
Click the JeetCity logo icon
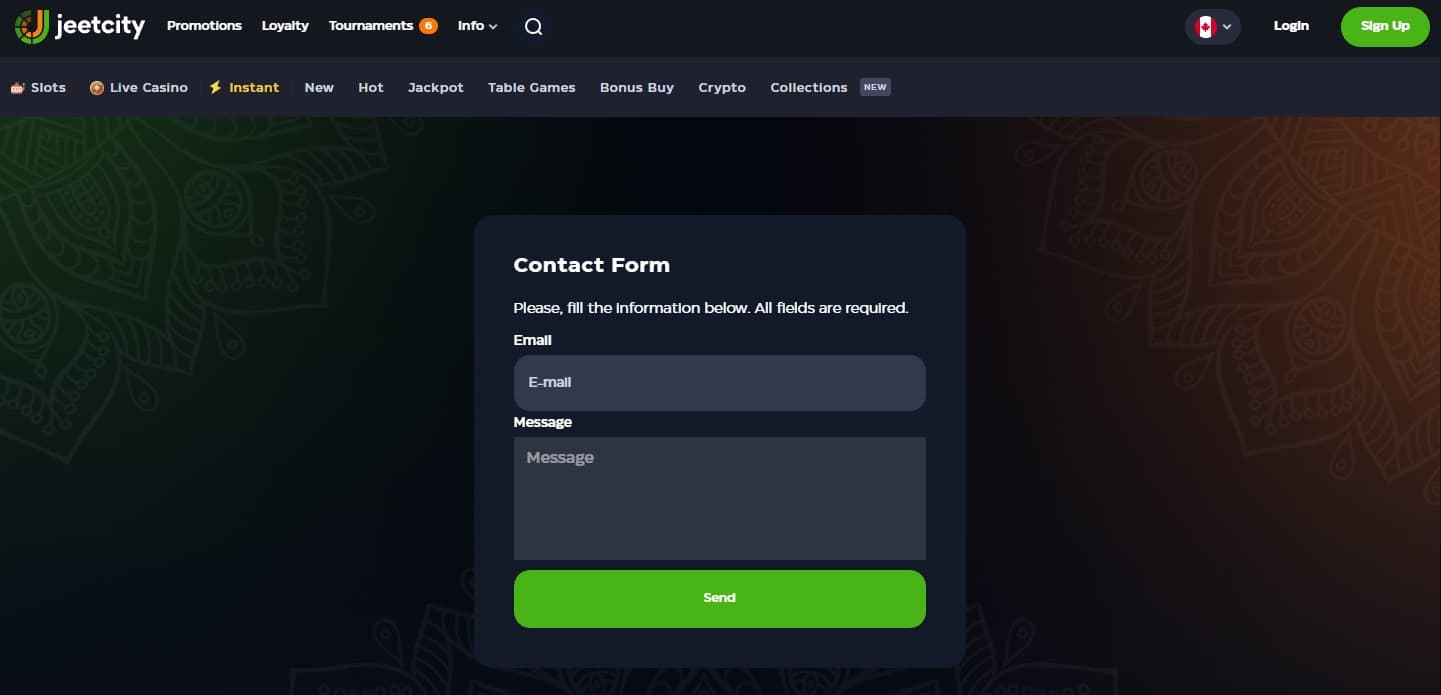click(x=32, y=26)
